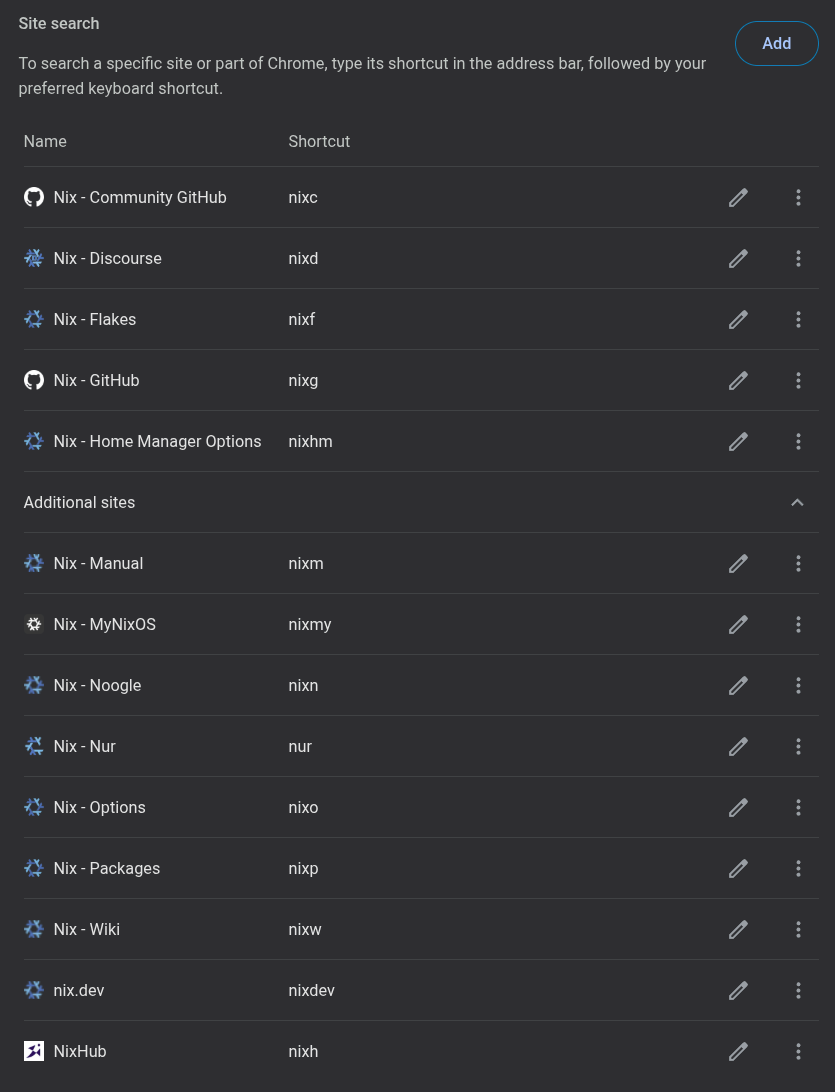Open more actions for Nix - Nur
Image resolution: width=835 pixels, height=1092 pixels.
[798, 747]
